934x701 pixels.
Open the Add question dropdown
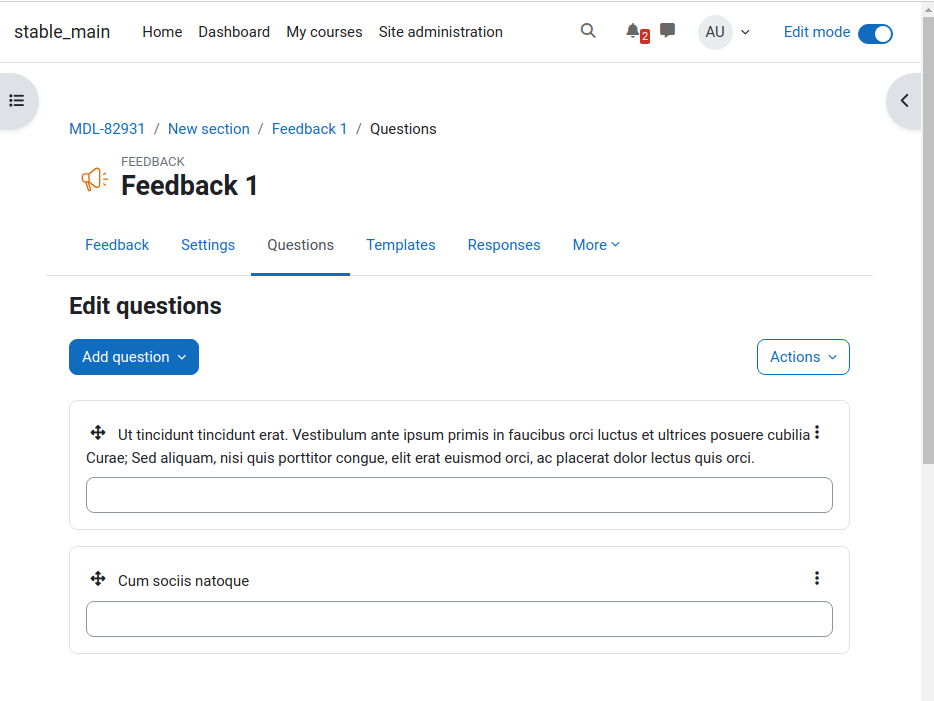(134, 357)
